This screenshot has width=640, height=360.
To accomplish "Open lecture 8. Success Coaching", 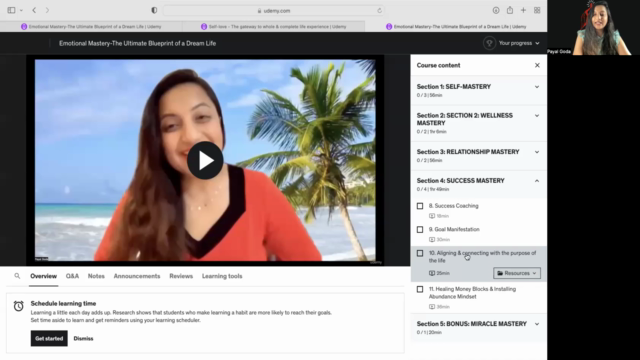I will pyautogui.click(x=453, y=206).
